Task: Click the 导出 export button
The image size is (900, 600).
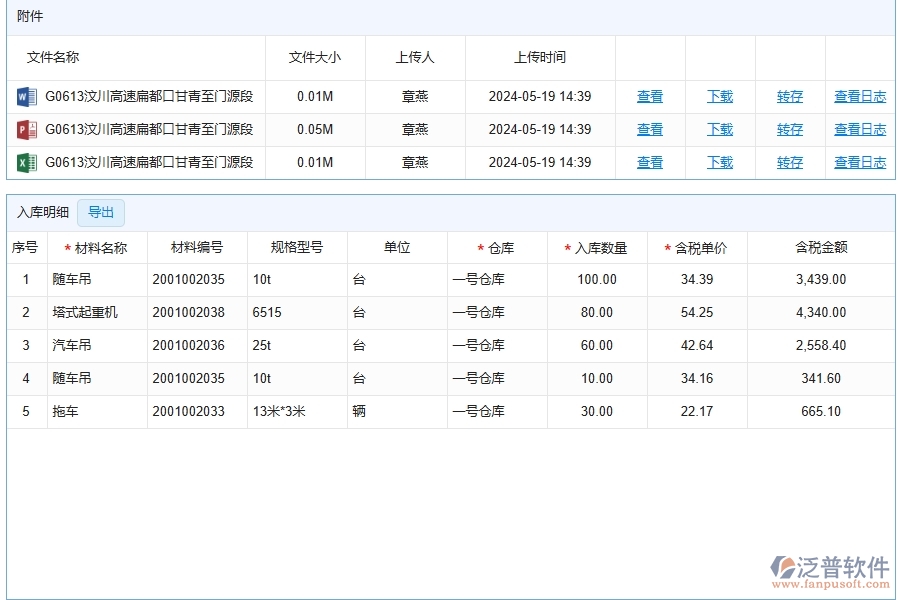Action: point(102,212)
